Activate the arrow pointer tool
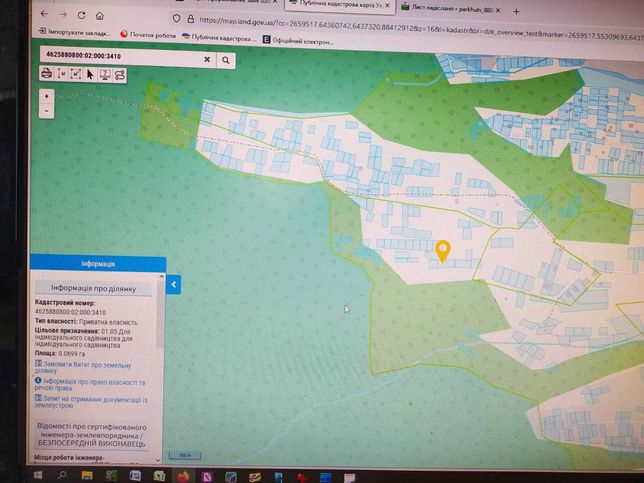644x483 pixels. tap(90, 75)
